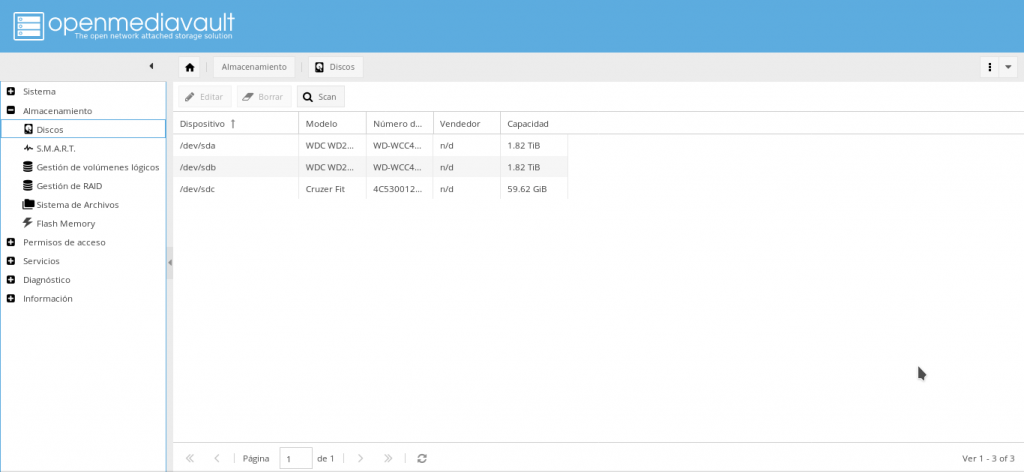Open the home breadcrumb icon
Image resolution: width=1024 pixels, height=472 pixels.
pos(189,67)
